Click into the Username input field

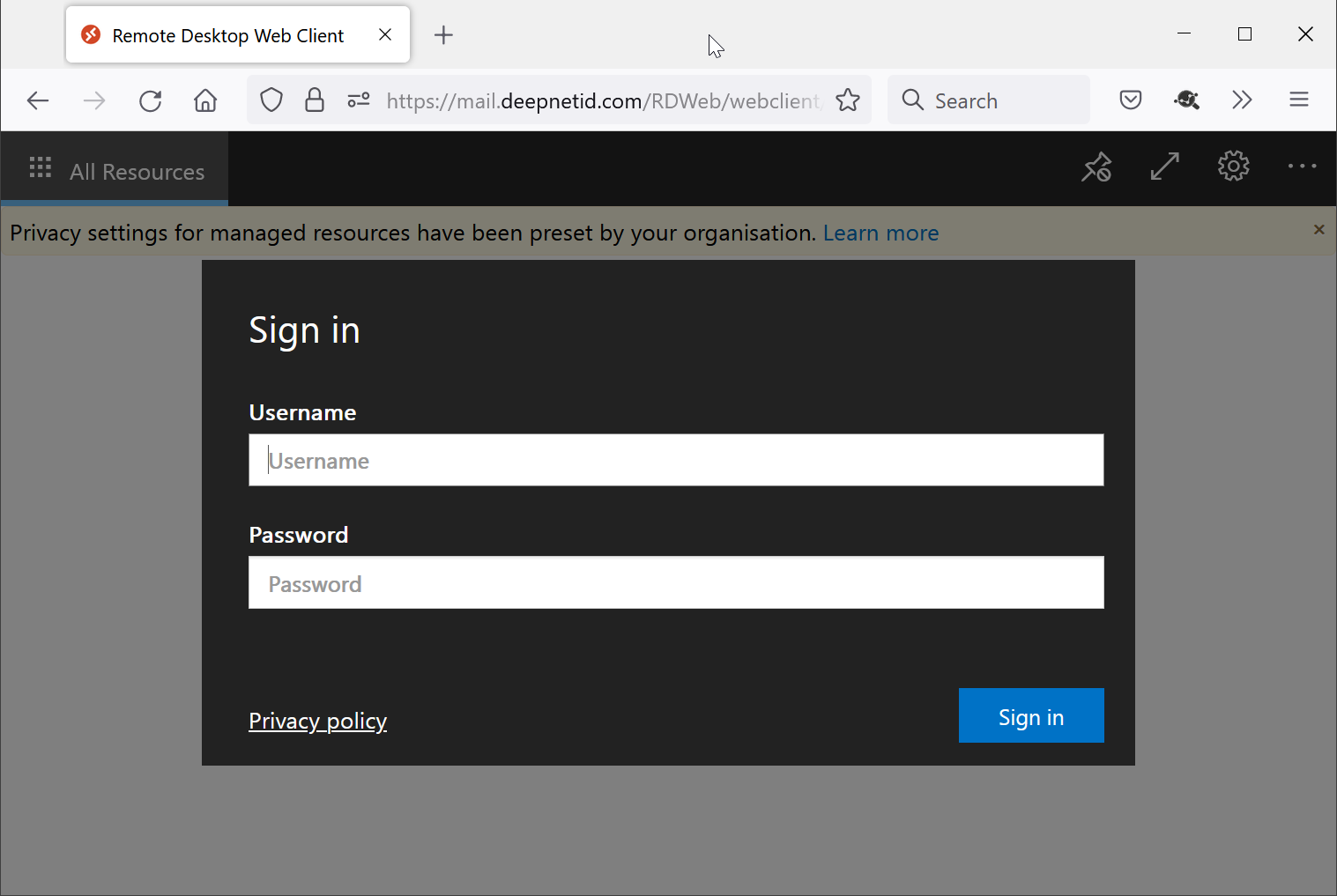676,460
